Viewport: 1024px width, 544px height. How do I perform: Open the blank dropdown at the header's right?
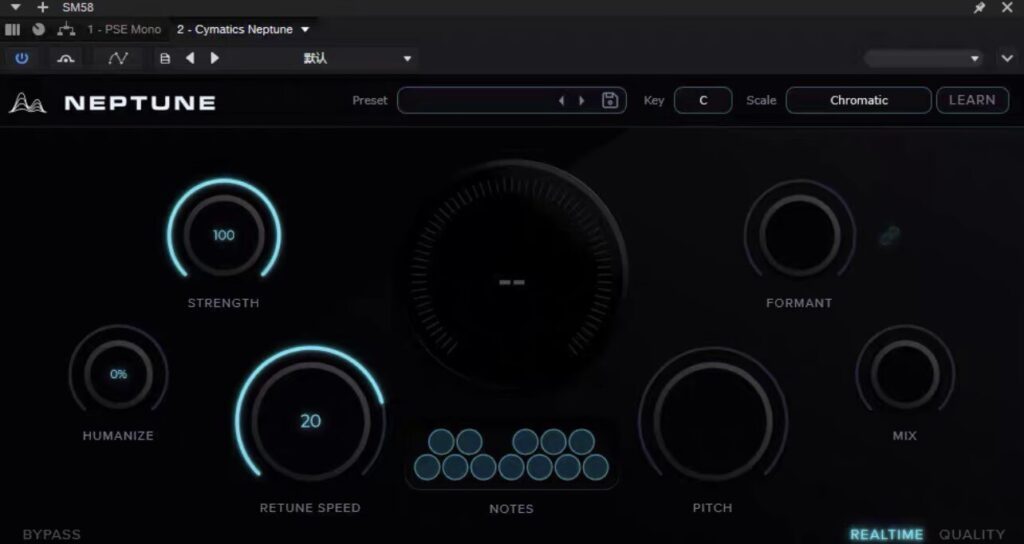(924, 58)
